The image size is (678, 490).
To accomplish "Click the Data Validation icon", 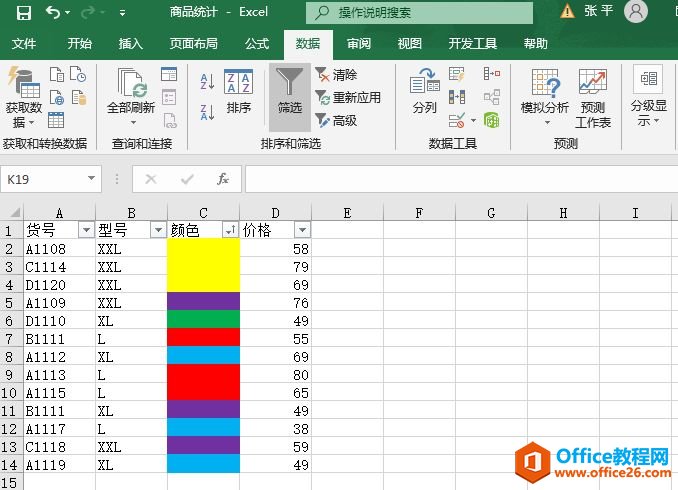I will pyautogui.click(x=457, y=120).
